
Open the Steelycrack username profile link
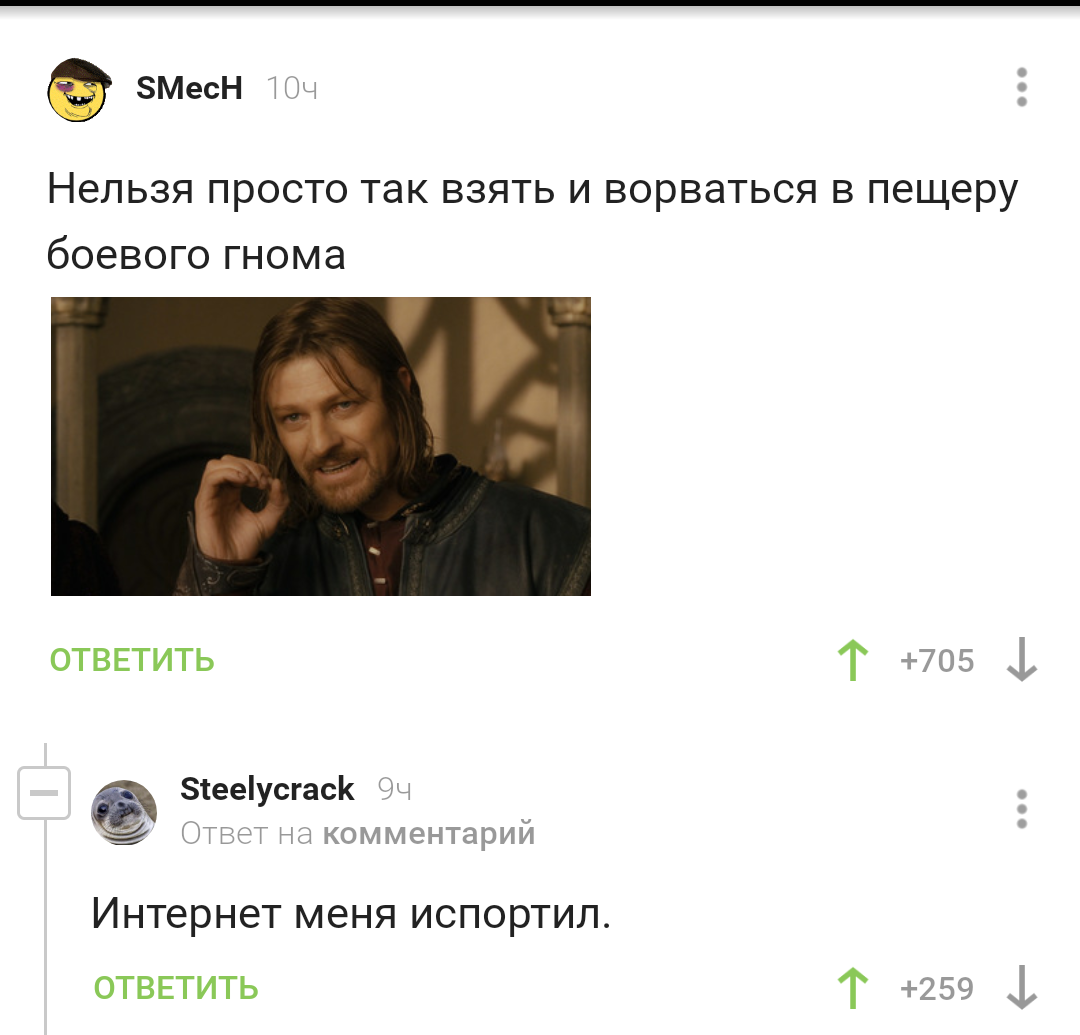267,789
